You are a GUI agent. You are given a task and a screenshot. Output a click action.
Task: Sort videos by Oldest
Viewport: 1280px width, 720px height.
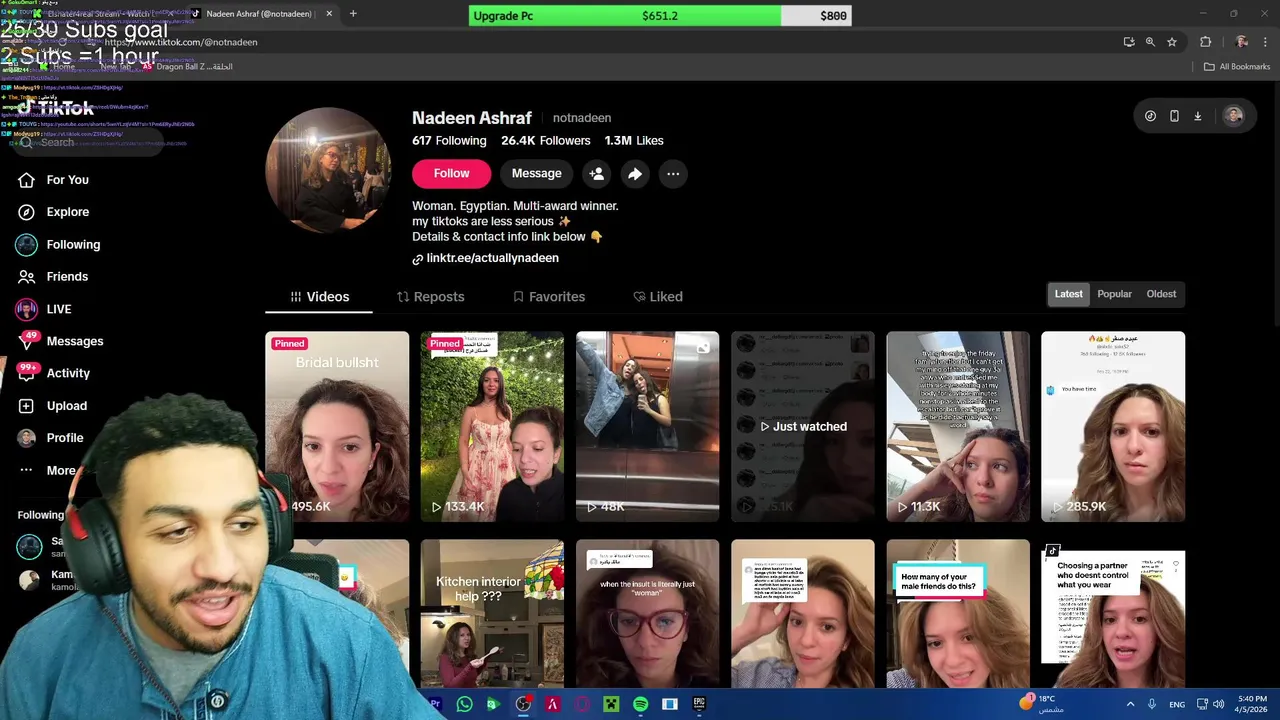1161,294
